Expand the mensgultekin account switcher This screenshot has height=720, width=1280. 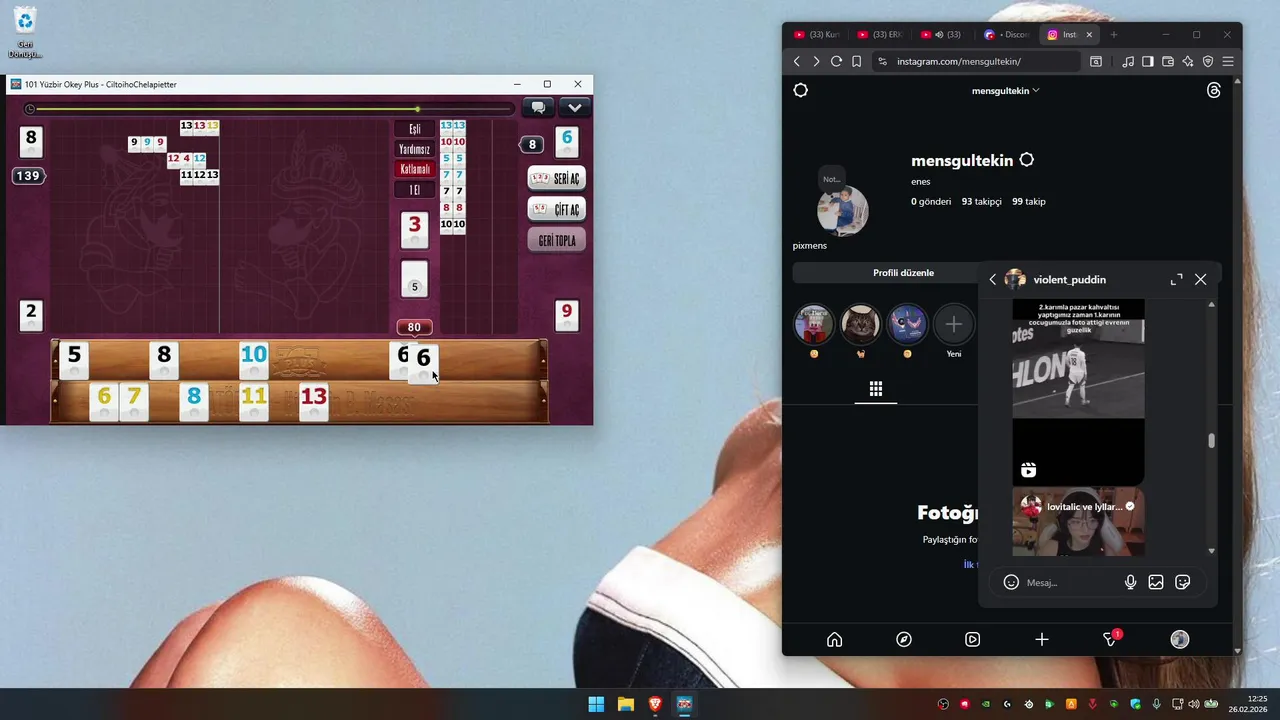click(1005, 91)
